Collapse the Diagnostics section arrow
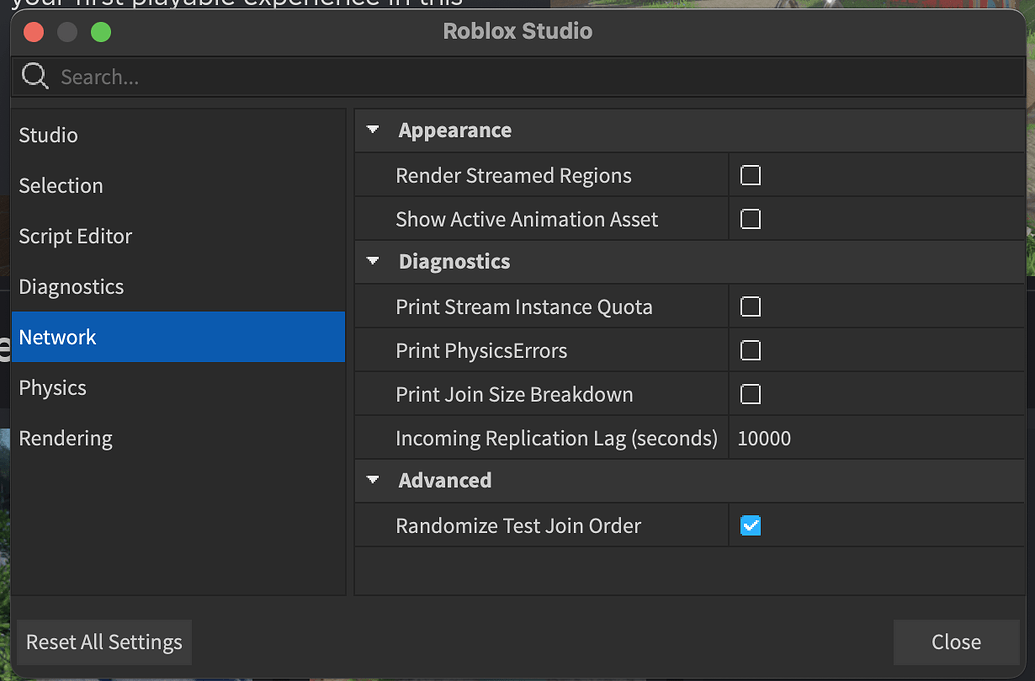This screenshot has width=1035, height=681. [x=373, y=261]
